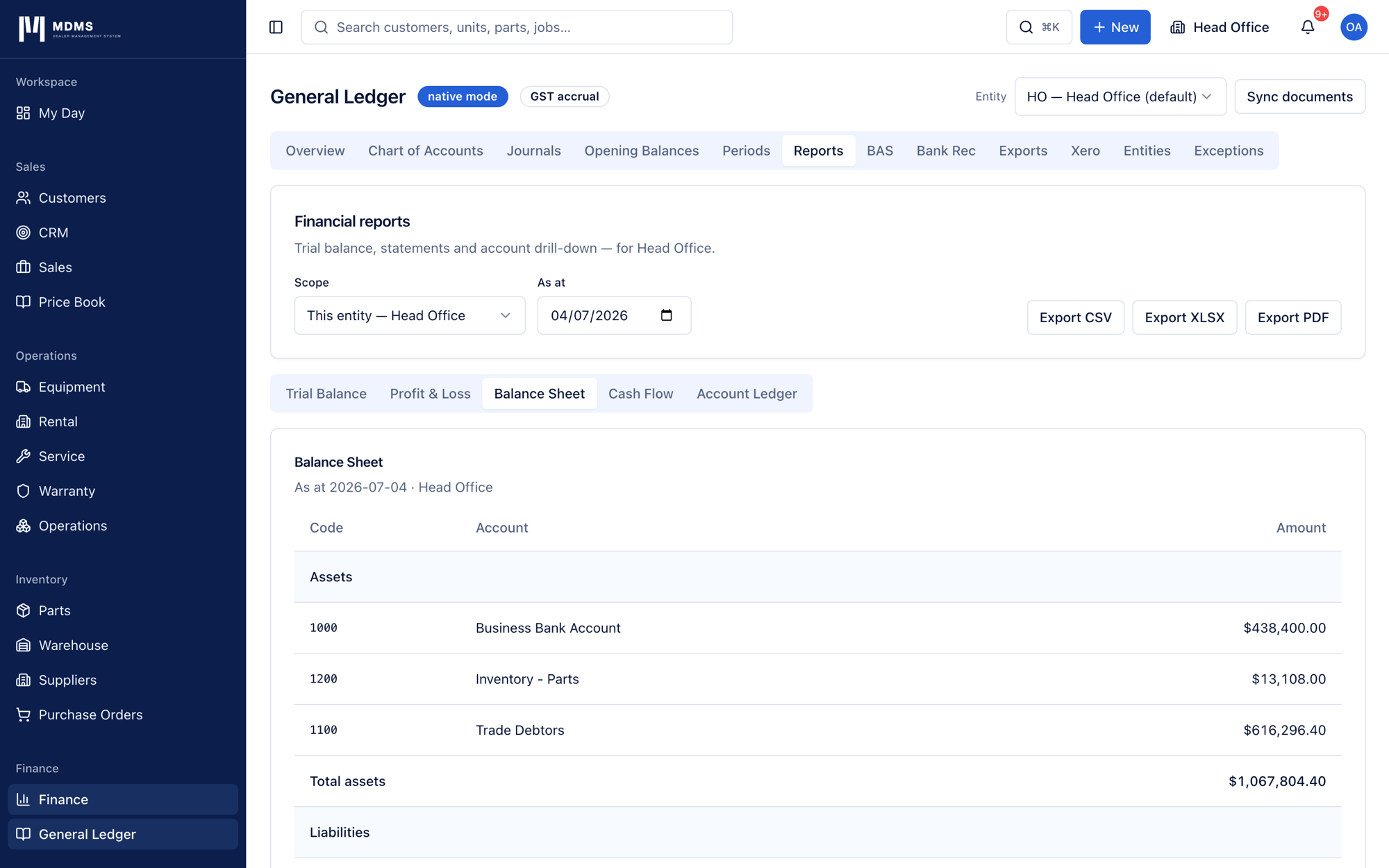This screenshot has height=868, width=1389.
Task: Open the calendar picker icon in As at field
Action: pyautogui.click(x=667, y=315)
